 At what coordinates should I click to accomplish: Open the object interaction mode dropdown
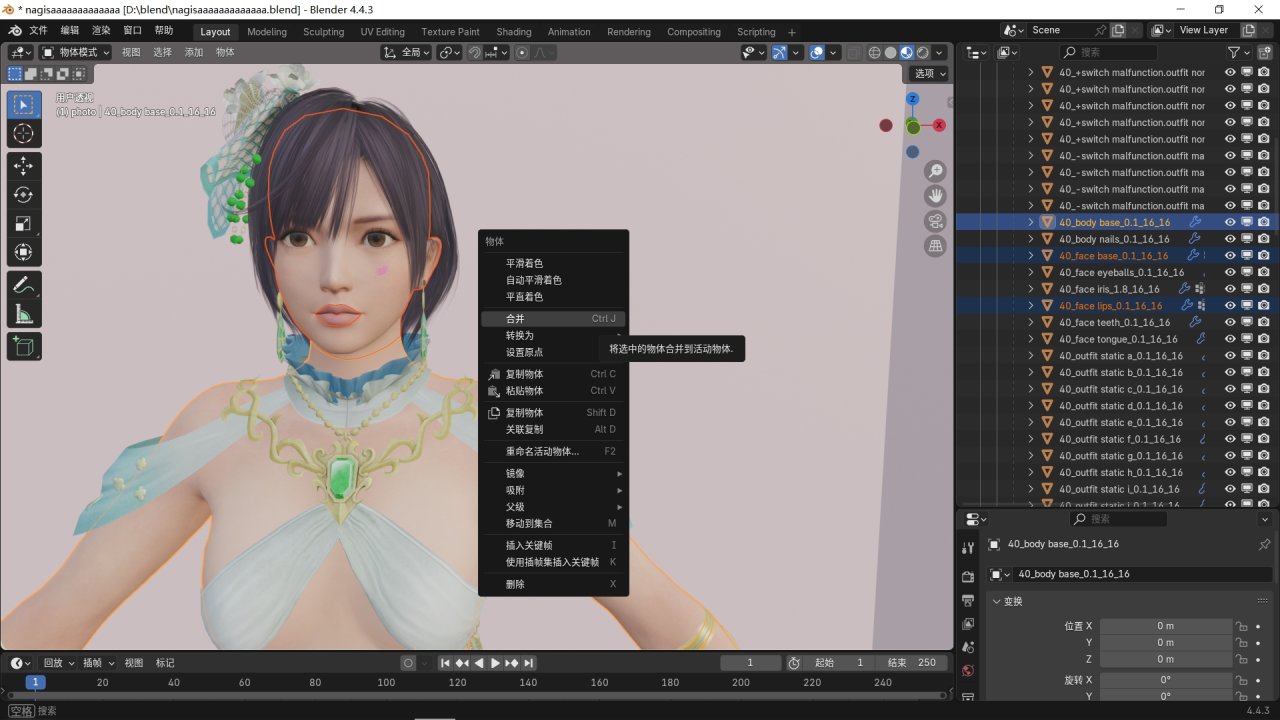pyautogui.click(x=78, y=52)
